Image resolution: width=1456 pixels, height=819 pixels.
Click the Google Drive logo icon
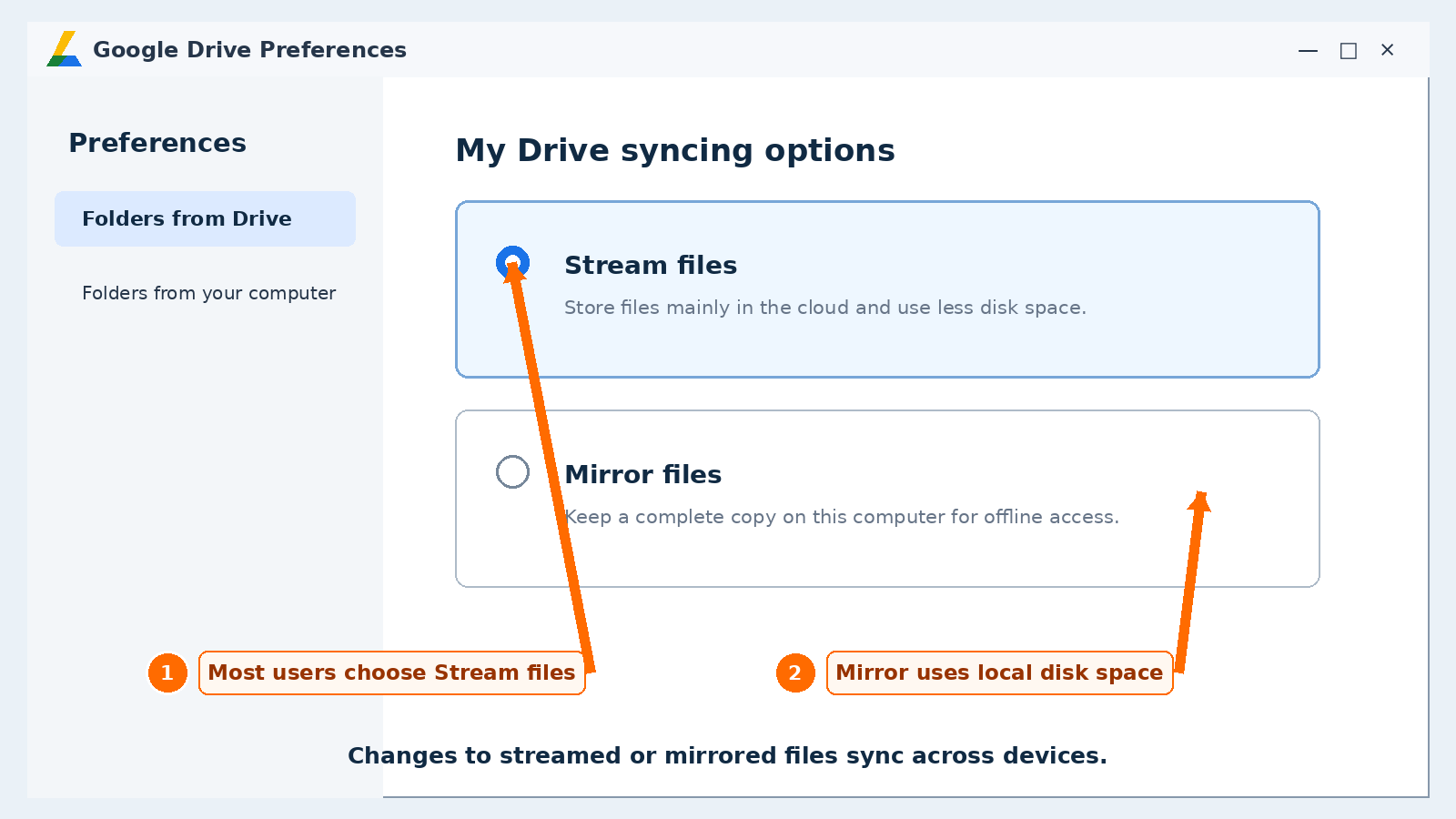coord(64,49)
